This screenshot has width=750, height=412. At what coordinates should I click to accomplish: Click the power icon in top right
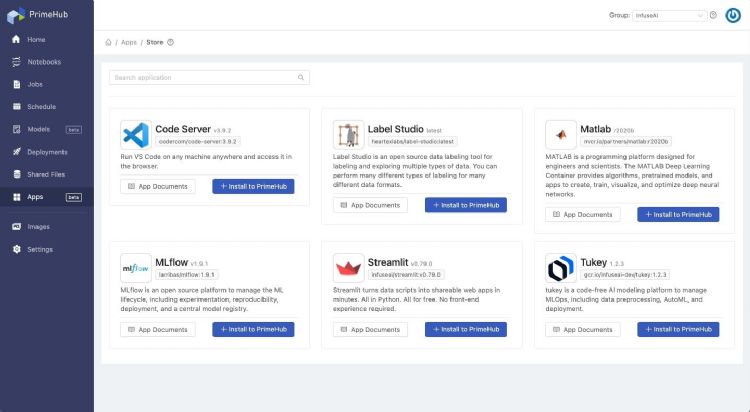click(x=733, y=16)
